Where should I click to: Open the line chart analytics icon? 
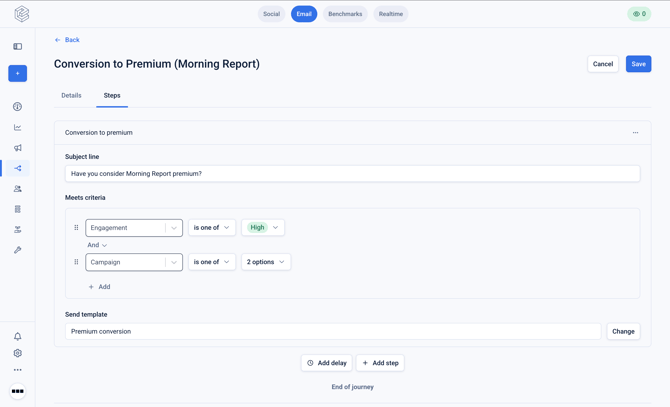18,127
